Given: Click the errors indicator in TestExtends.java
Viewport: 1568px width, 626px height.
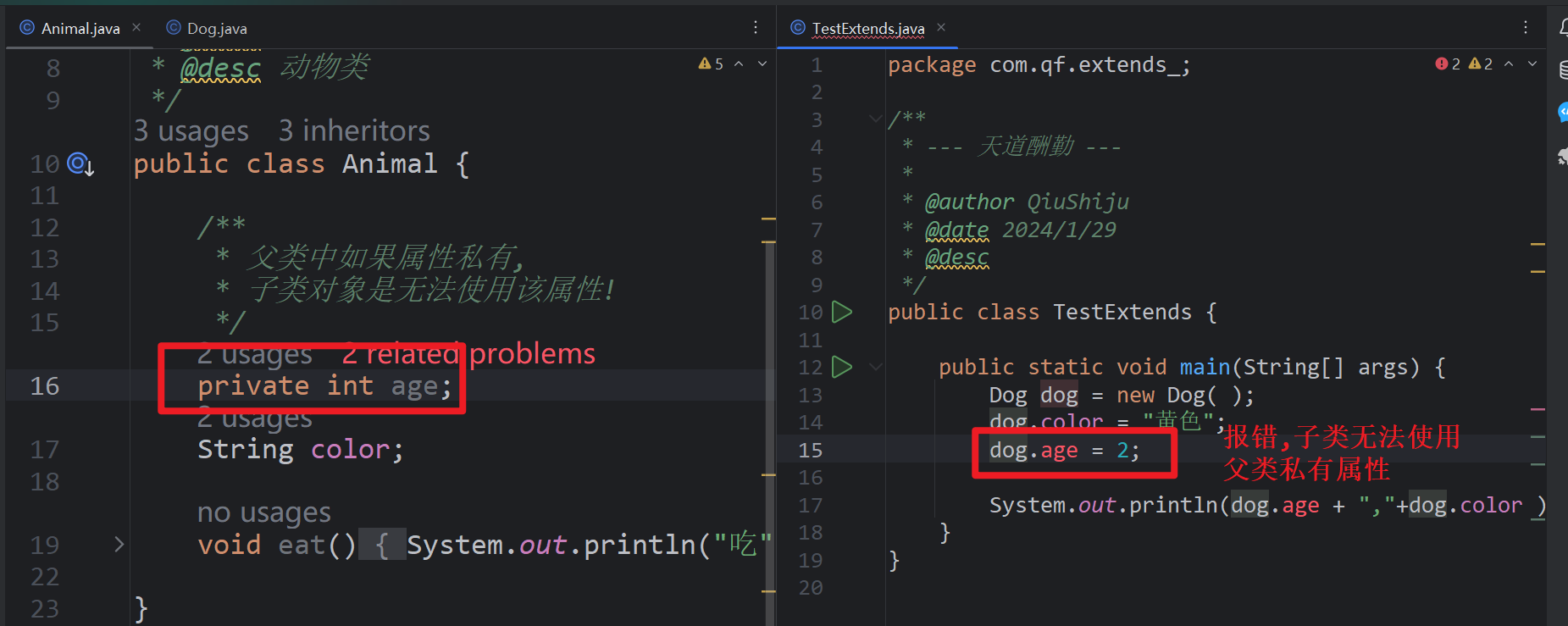Looking at the screenshot, I should (x=1448, y=64).
